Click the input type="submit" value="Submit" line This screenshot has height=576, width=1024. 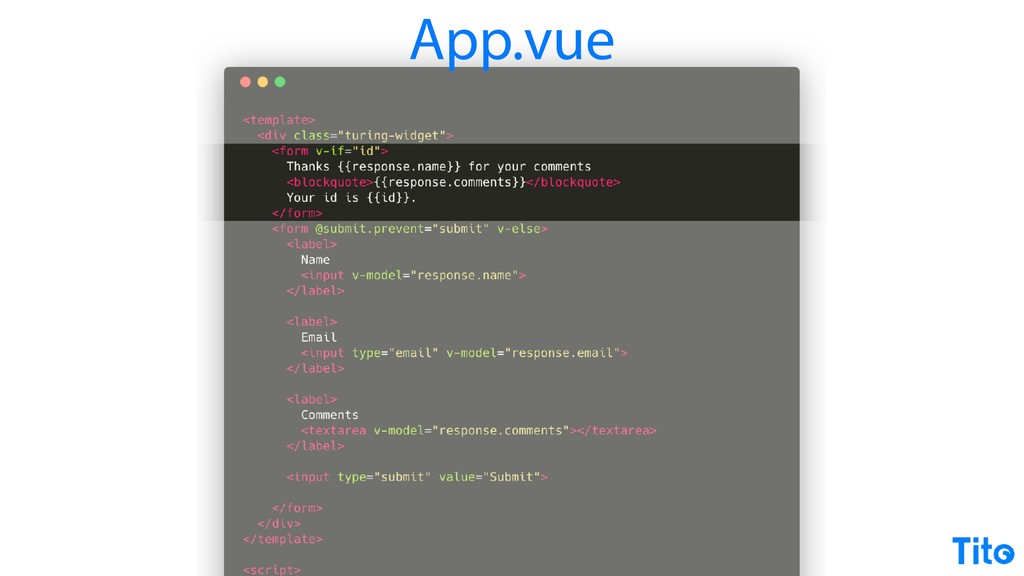pos(417,477)
